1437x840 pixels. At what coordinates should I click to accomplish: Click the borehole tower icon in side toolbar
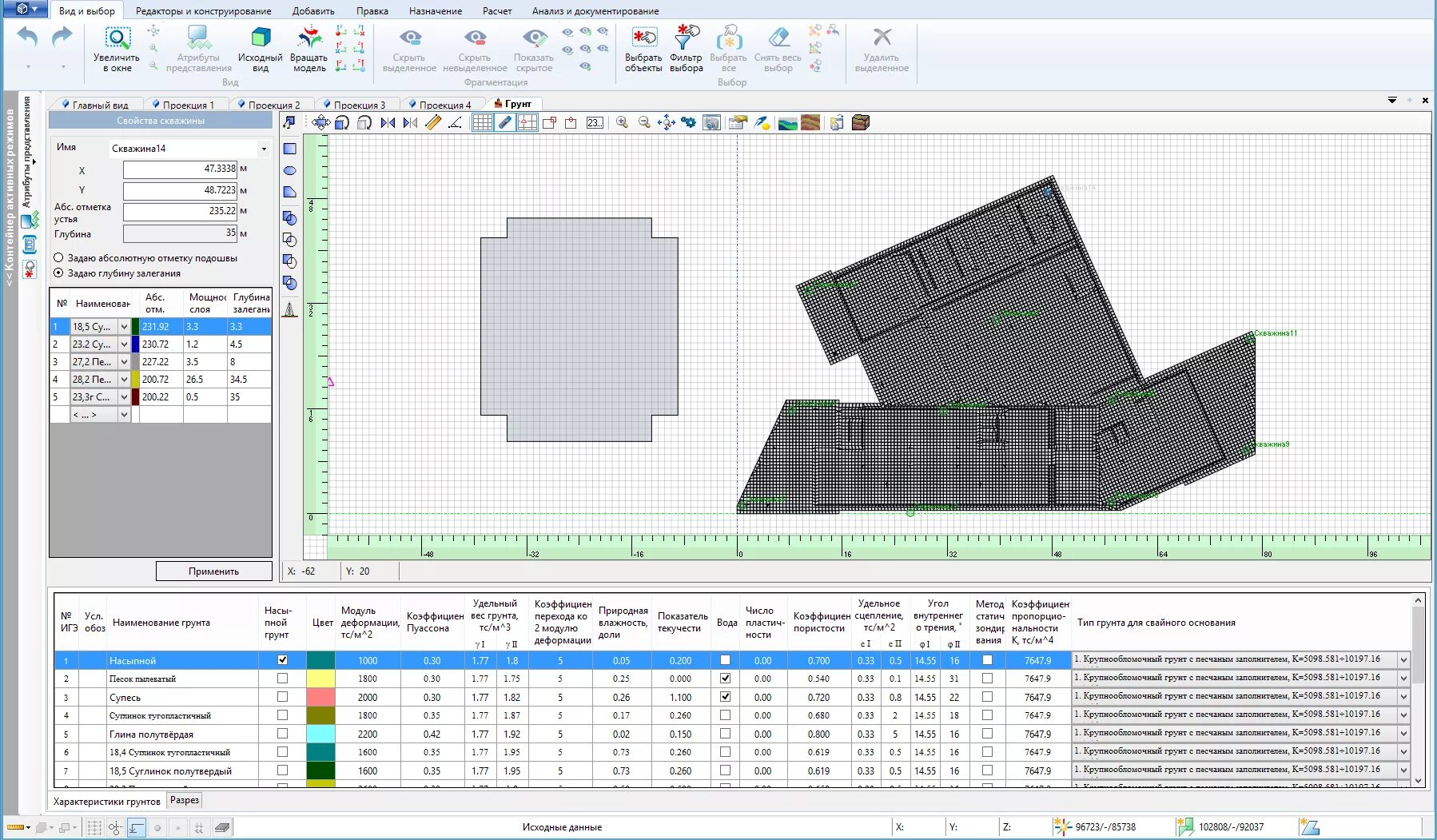click(290, 310)
